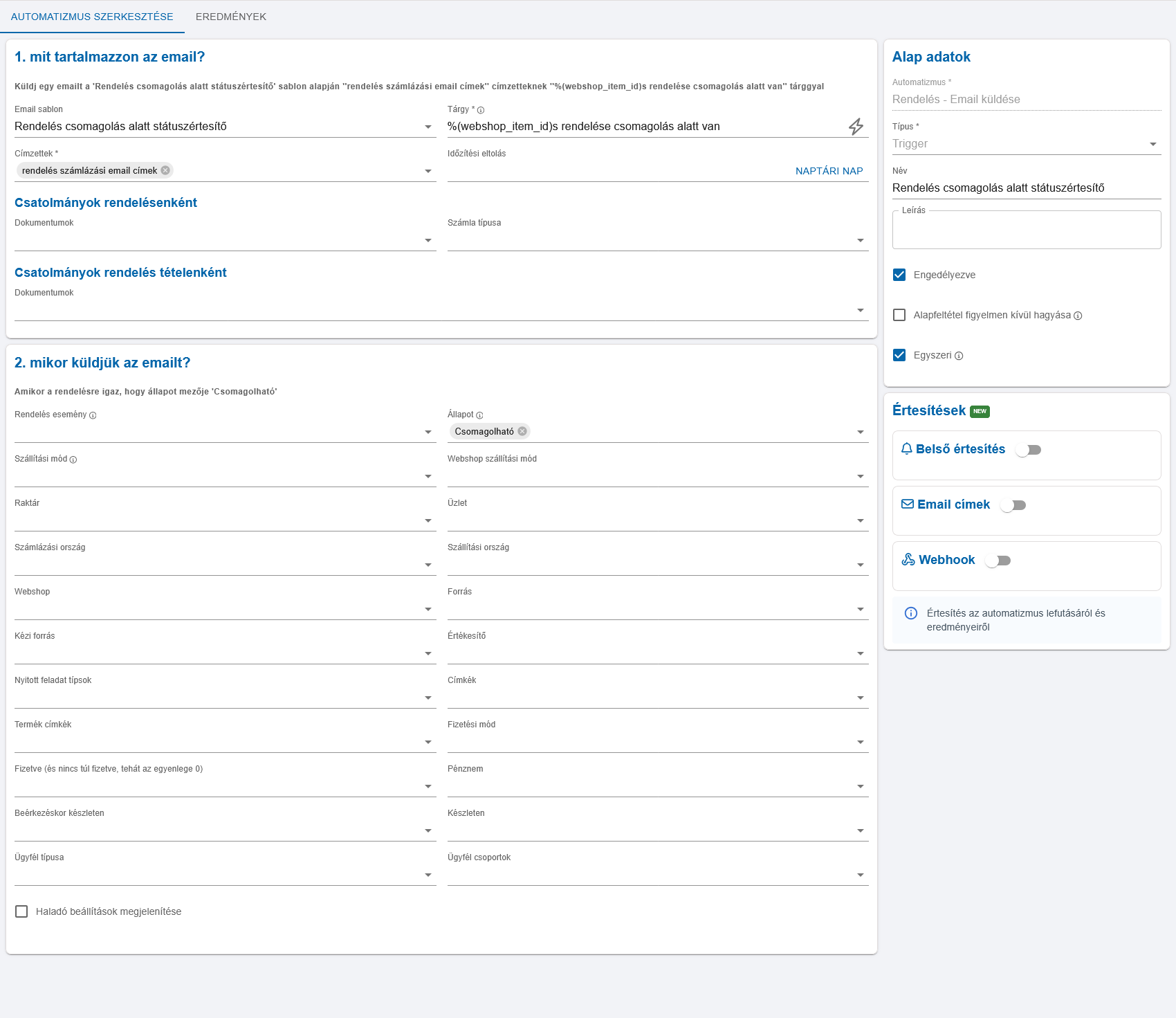
Task: Remove 'rendelés számlázási email címek' chip
Action: coord(165,170)
